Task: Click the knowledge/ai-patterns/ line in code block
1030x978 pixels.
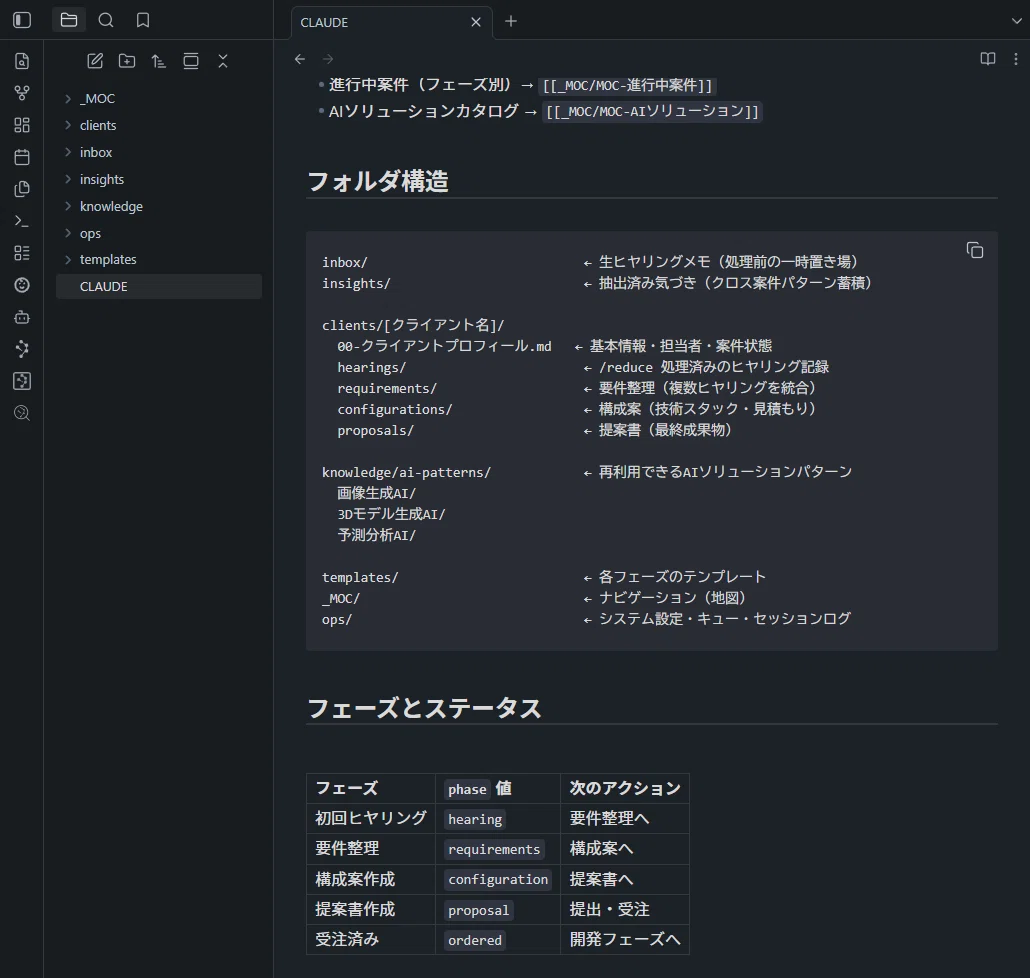Action: click(x=406, y=472)
